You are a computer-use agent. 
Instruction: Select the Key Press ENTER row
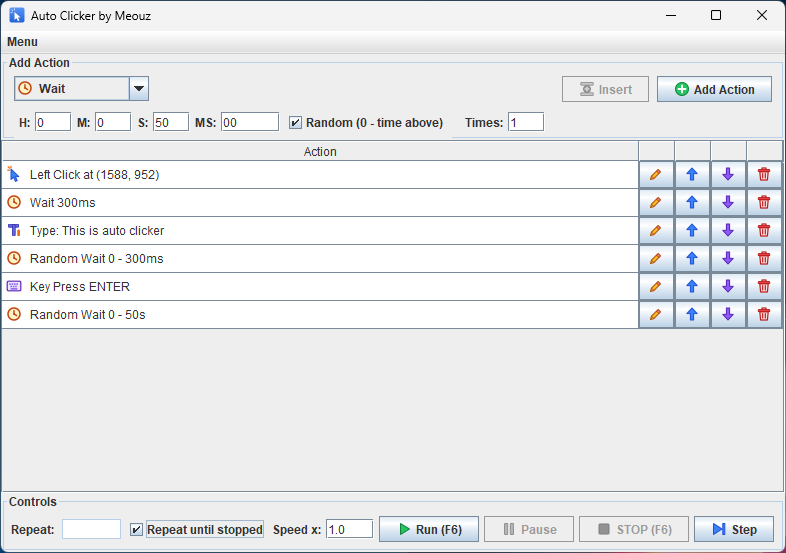pos(320,287)
